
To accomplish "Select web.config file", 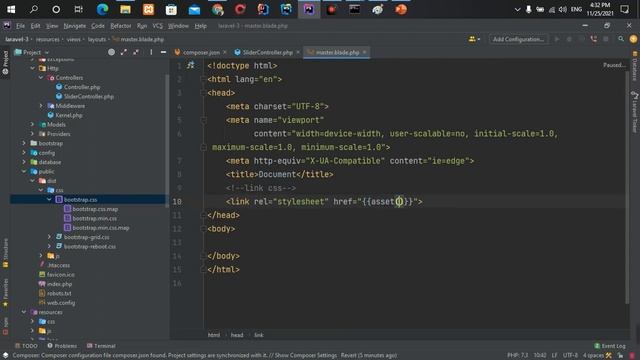I will (61, 303).
